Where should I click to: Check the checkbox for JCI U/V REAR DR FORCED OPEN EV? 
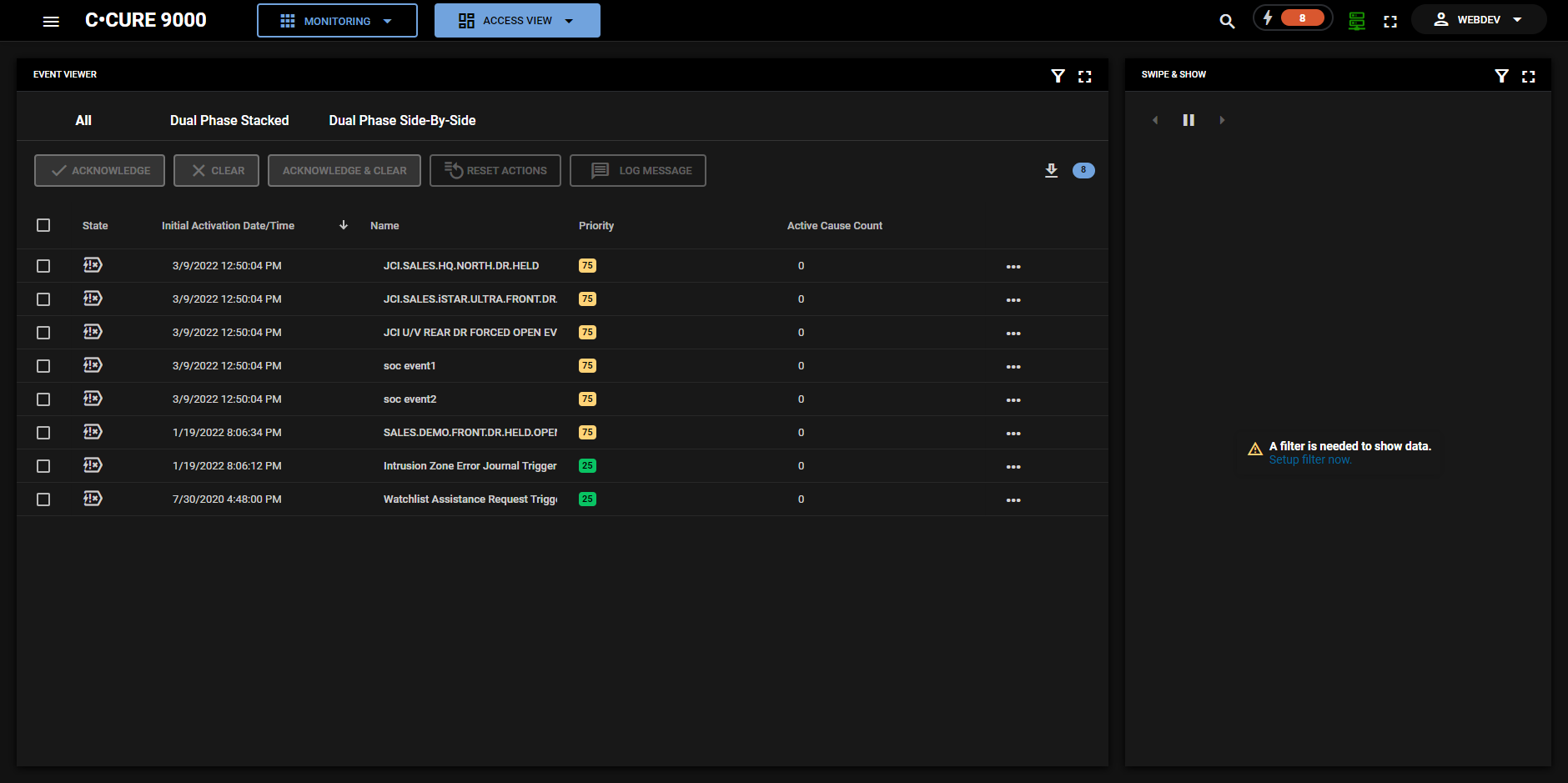click(x=43, y=332)
